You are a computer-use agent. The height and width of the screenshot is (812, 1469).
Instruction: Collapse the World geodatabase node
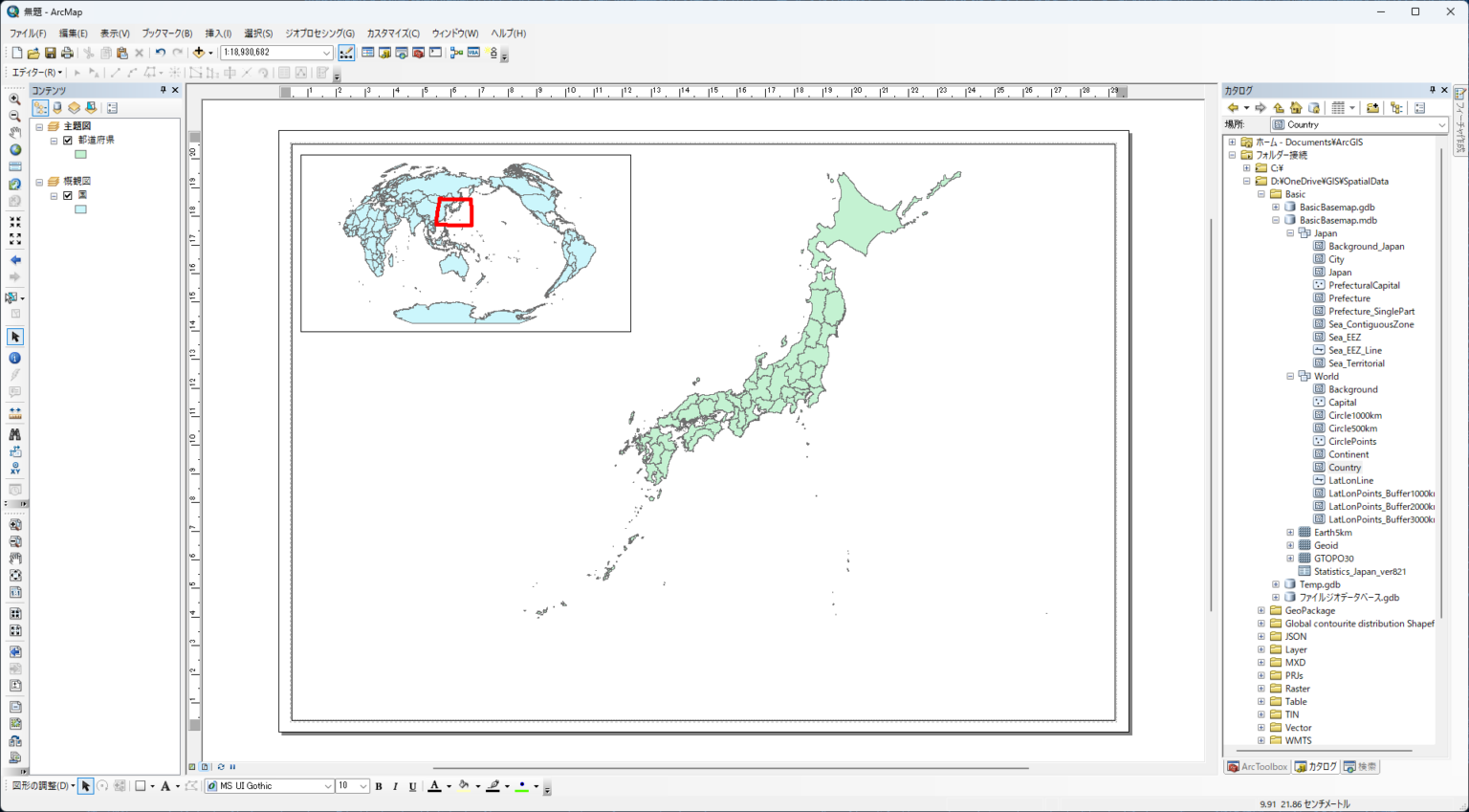[1289, 376]
